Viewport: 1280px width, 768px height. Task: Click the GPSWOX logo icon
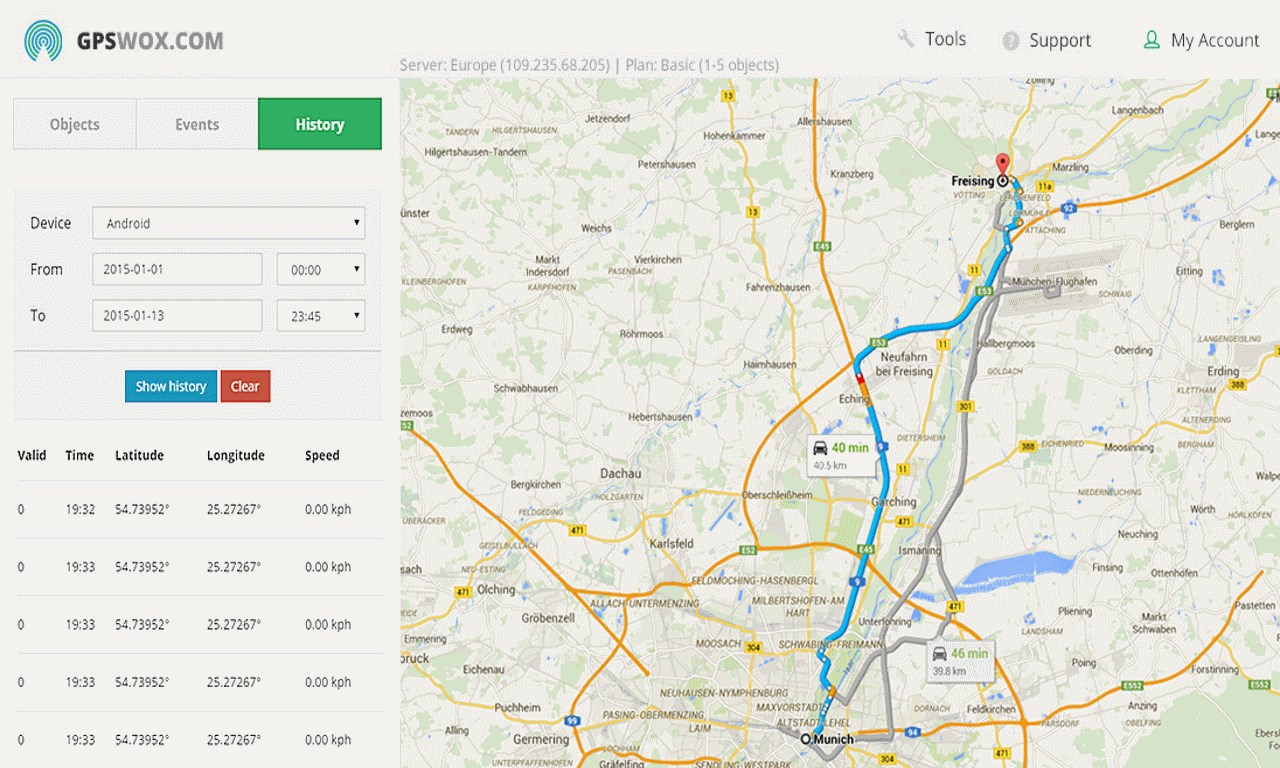pos(40,40)
